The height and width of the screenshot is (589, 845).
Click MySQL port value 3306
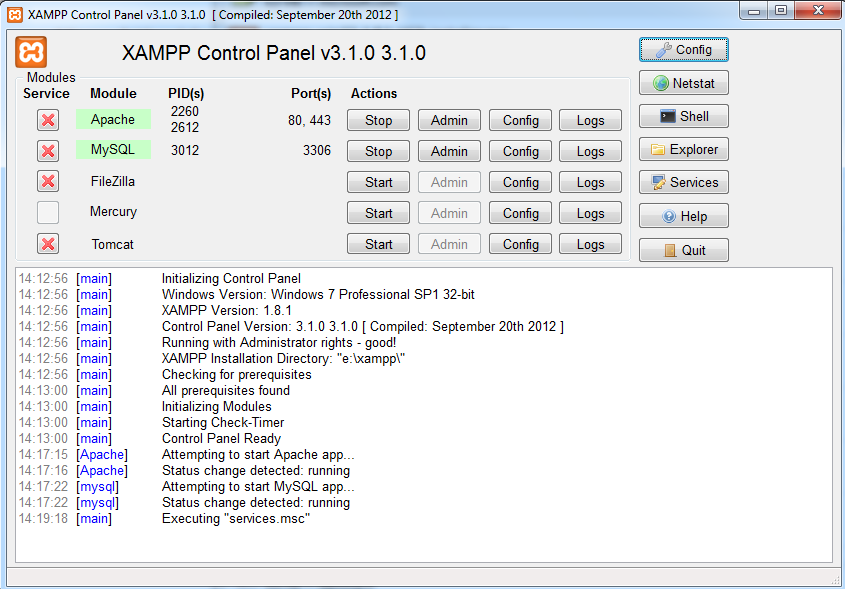point(317,150)
